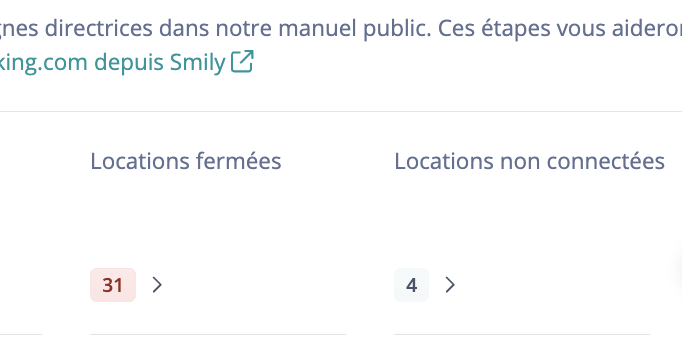This screenshot has height=362, width=682.
Task: Click the word 'connectées' in the card title
Action: click(x=605, y=161)
